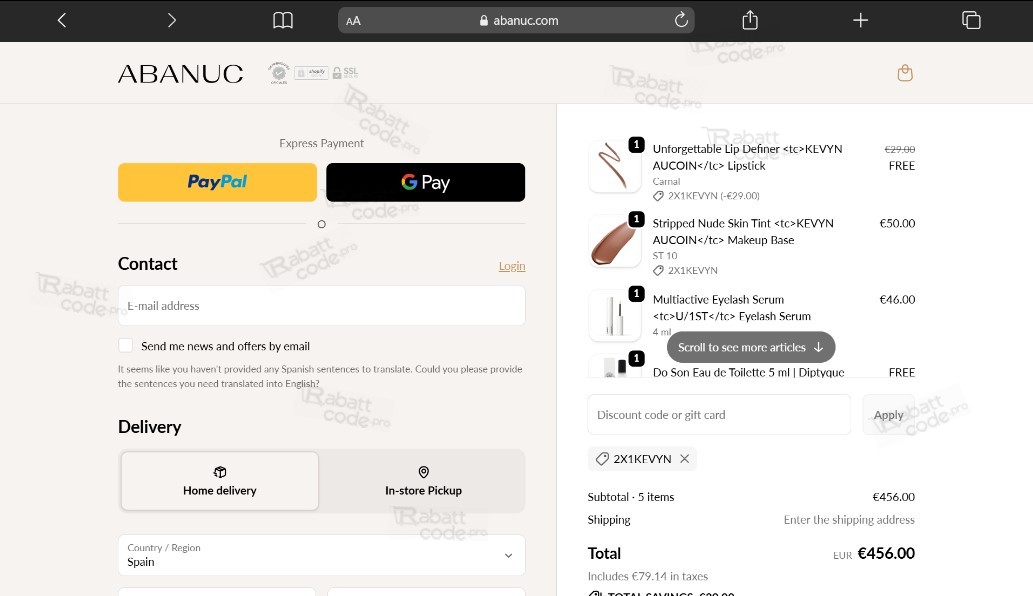Click the €456.00 total amount
The height and width of the screenshot is (596, 1033).
pyautogui.click(x=886, y=553)
